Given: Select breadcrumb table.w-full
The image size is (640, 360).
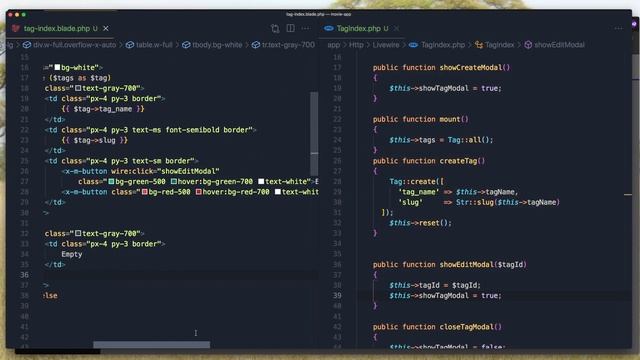Looking at the screenshot, I should tap(154, 45).
